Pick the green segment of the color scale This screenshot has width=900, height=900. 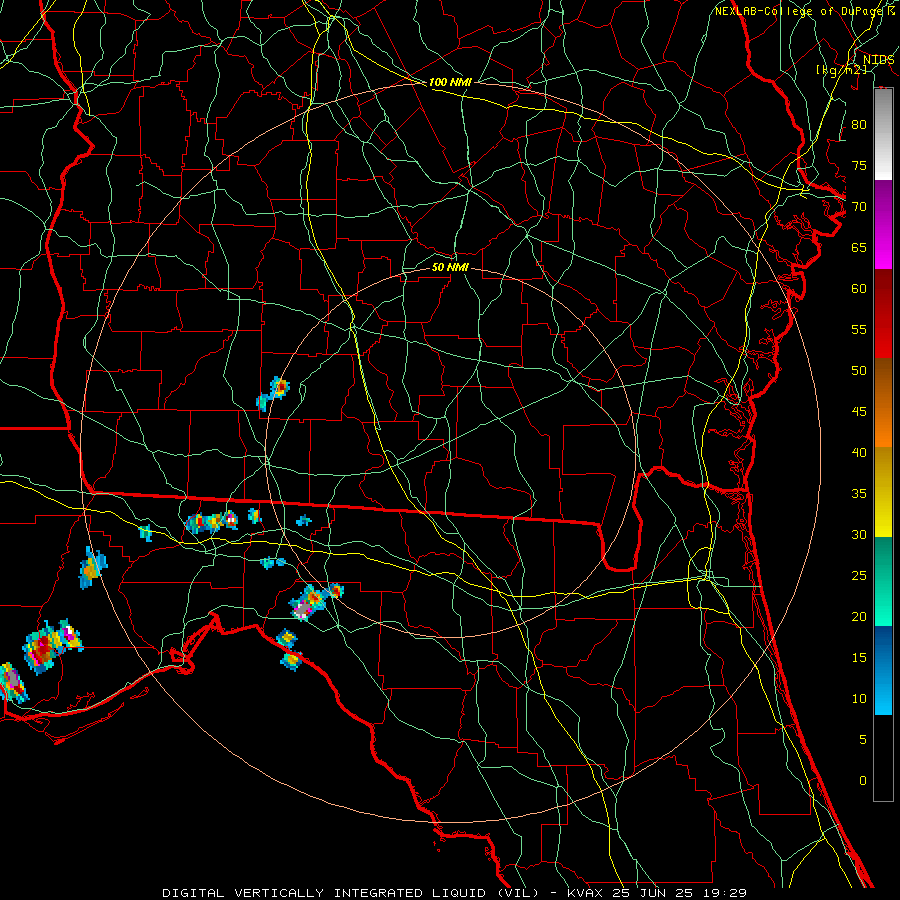click(x=883, y=581)
